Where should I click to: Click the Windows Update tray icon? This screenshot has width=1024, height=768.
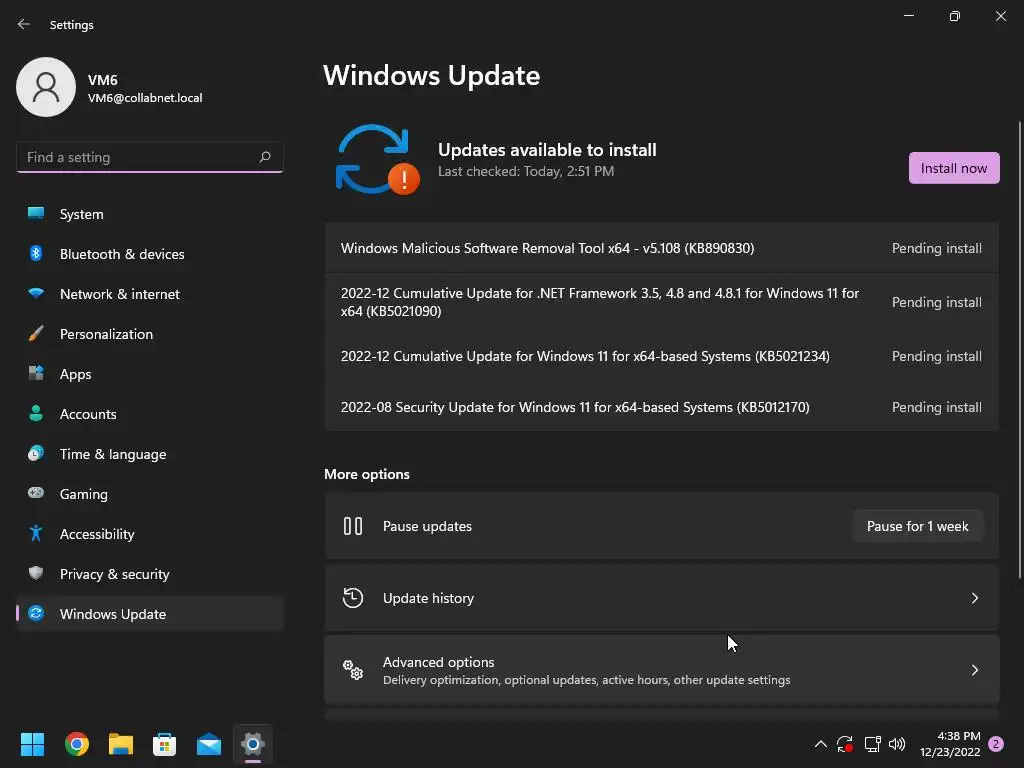(x=845, y=744)
